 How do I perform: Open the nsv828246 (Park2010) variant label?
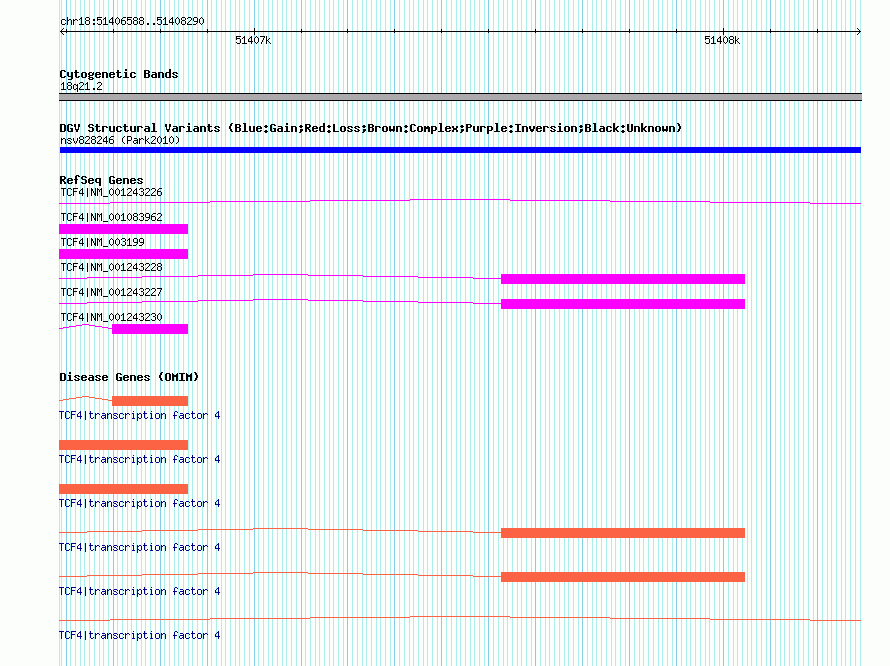point(120,140)
